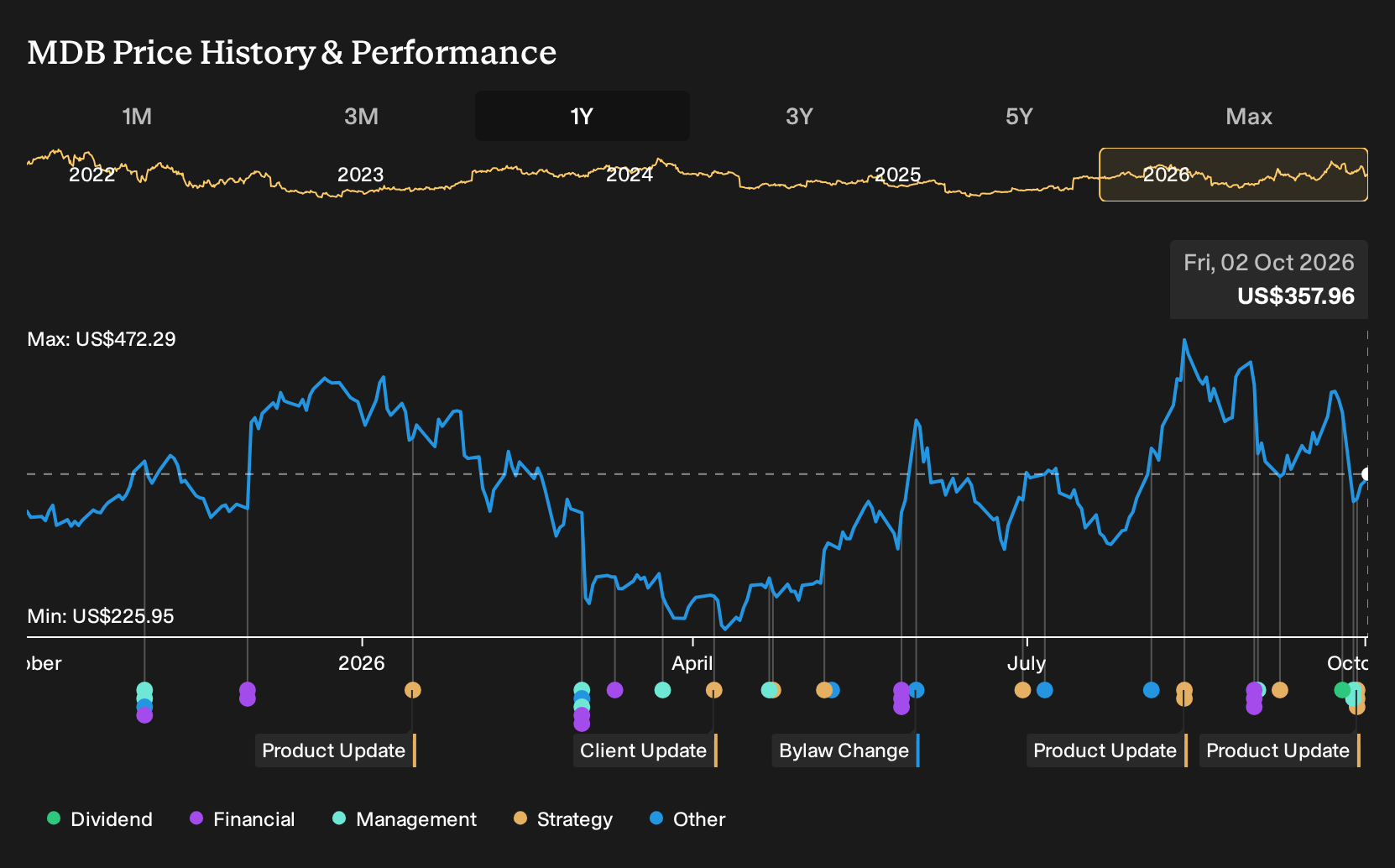1395x868 pixels.
Task: Toggle Other events in the legend
Action: point(687,819)
